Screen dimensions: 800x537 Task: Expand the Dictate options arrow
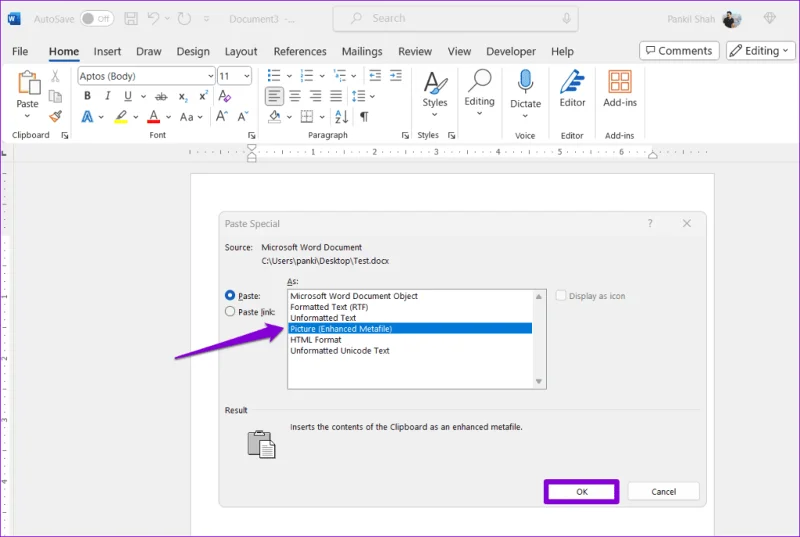pyautogui.click(x=525, y=116)
